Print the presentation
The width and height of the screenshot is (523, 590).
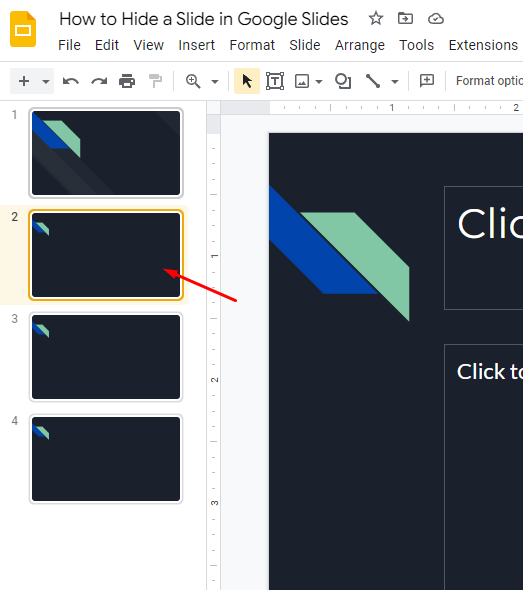(x=127, y=81)
